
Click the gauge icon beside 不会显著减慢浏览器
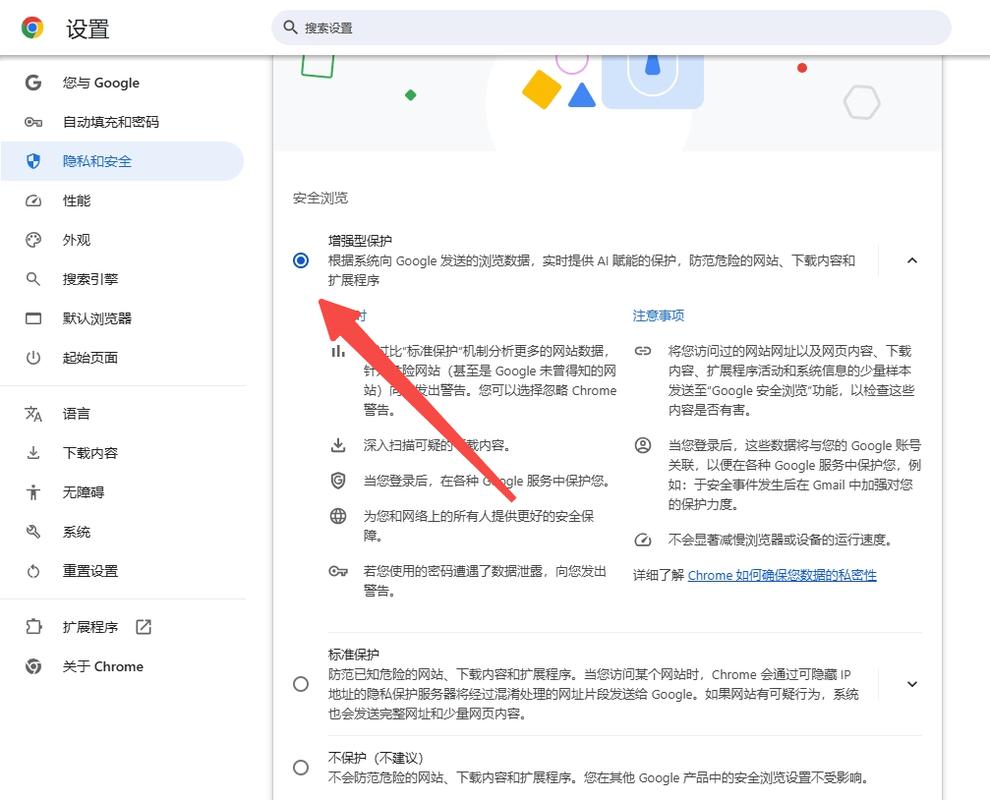coord(643,539)
